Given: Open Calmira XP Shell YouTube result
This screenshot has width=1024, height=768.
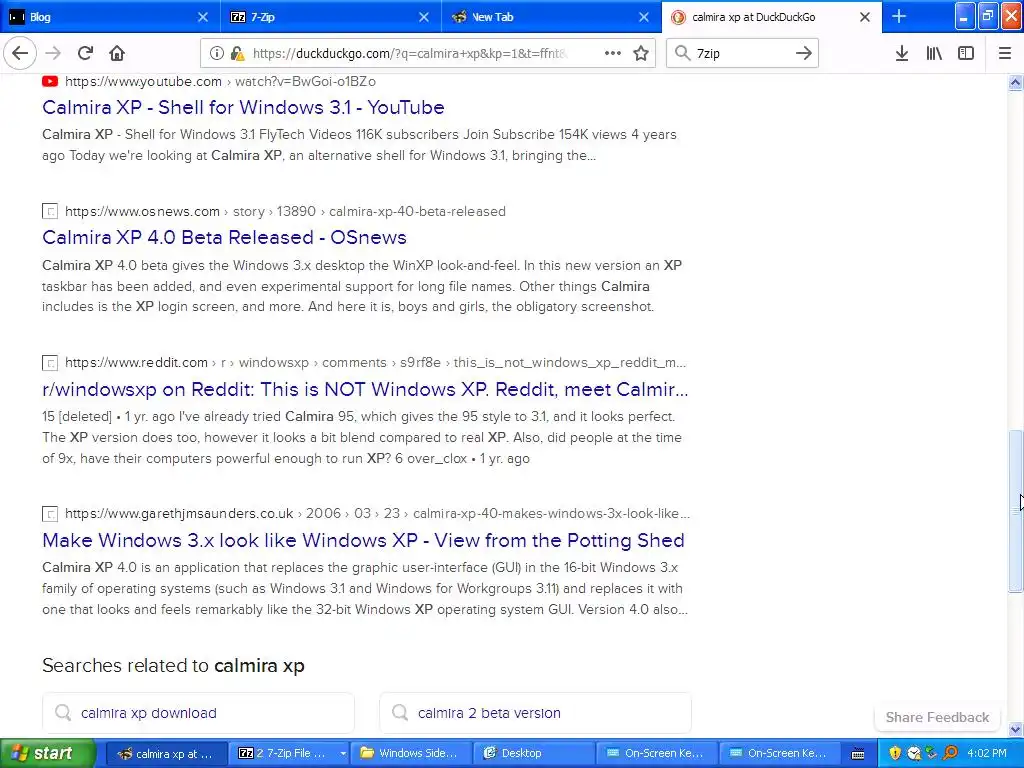Looking at the screenshot, I should click(x=243, y=107).
